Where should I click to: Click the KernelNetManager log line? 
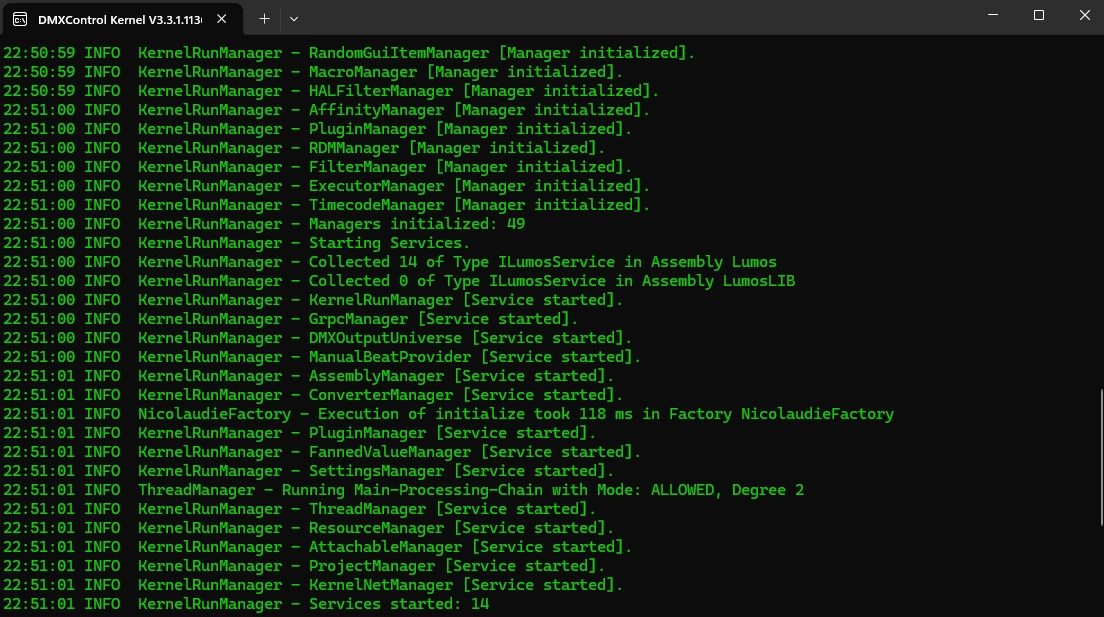(313, 585)
